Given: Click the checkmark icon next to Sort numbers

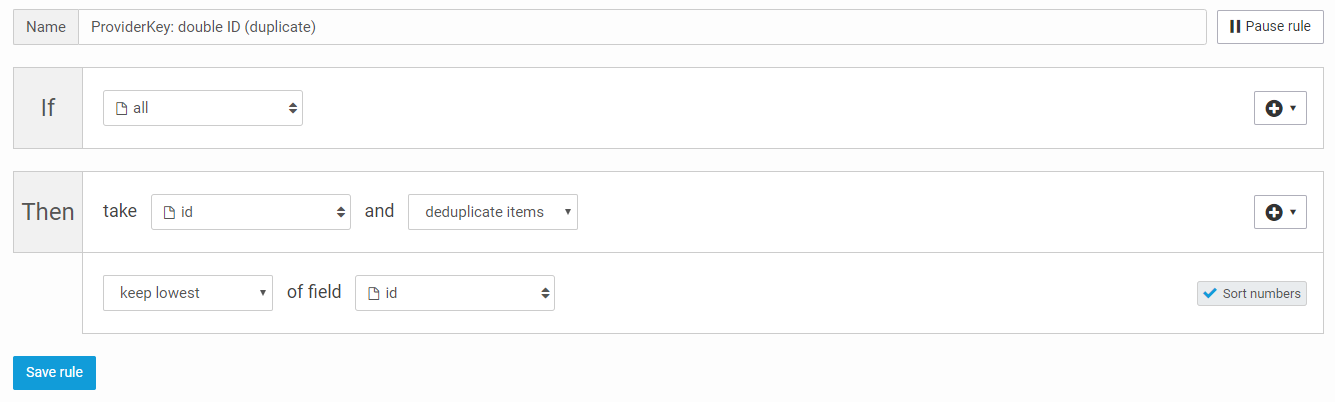Looking at the screenshot, I should 1210,294.
